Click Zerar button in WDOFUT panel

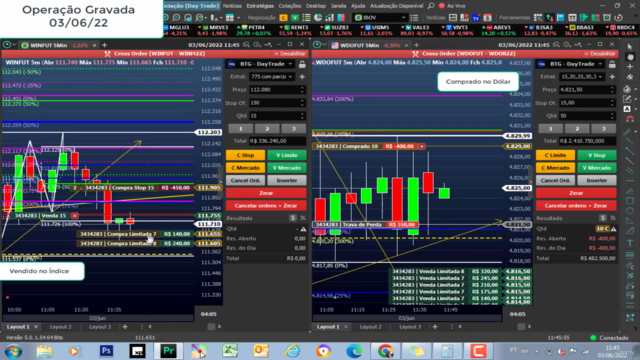point(576,193)
